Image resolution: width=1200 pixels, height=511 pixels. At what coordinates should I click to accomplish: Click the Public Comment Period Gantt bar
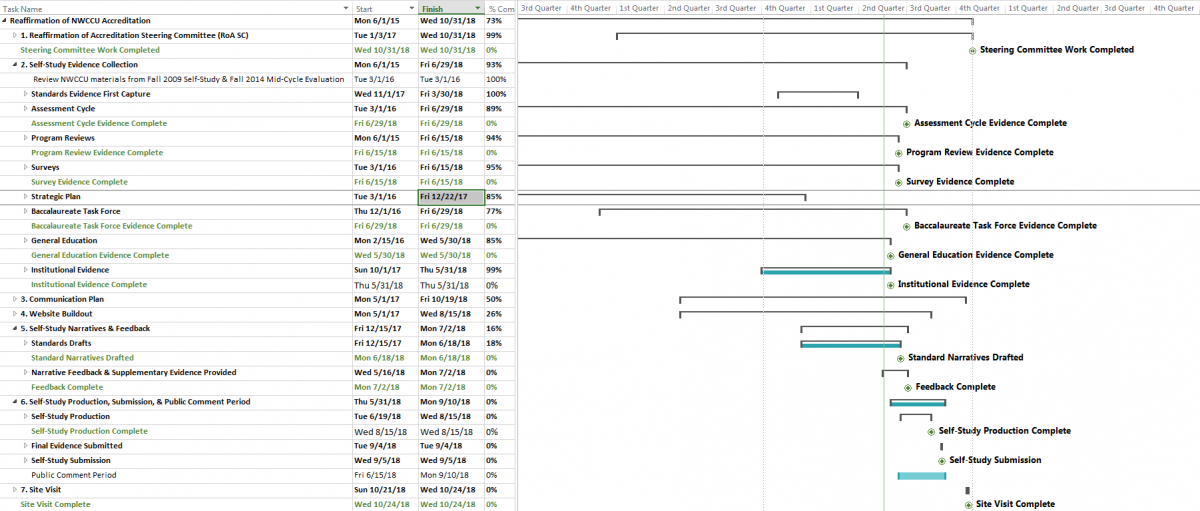(x=921, y=475)
